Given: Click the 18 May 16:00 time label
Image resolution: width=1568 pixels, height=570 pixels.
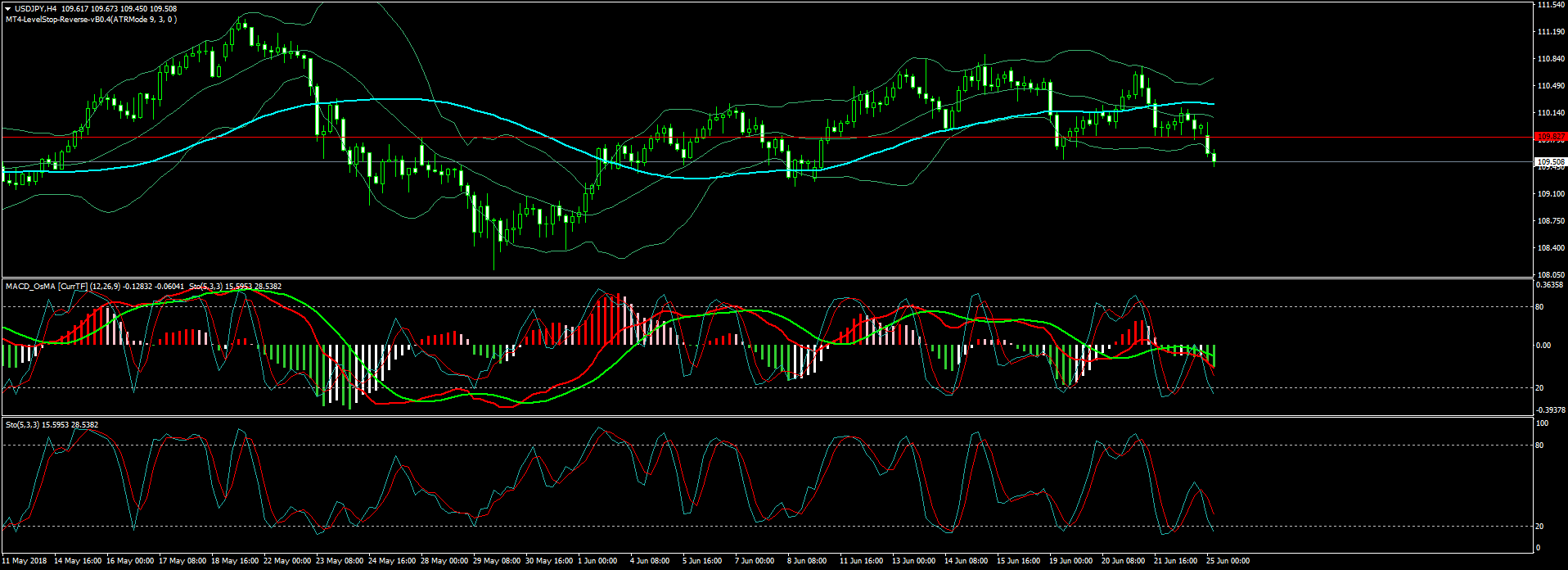Looking at the screenshot, I should [x=235, y=561].
